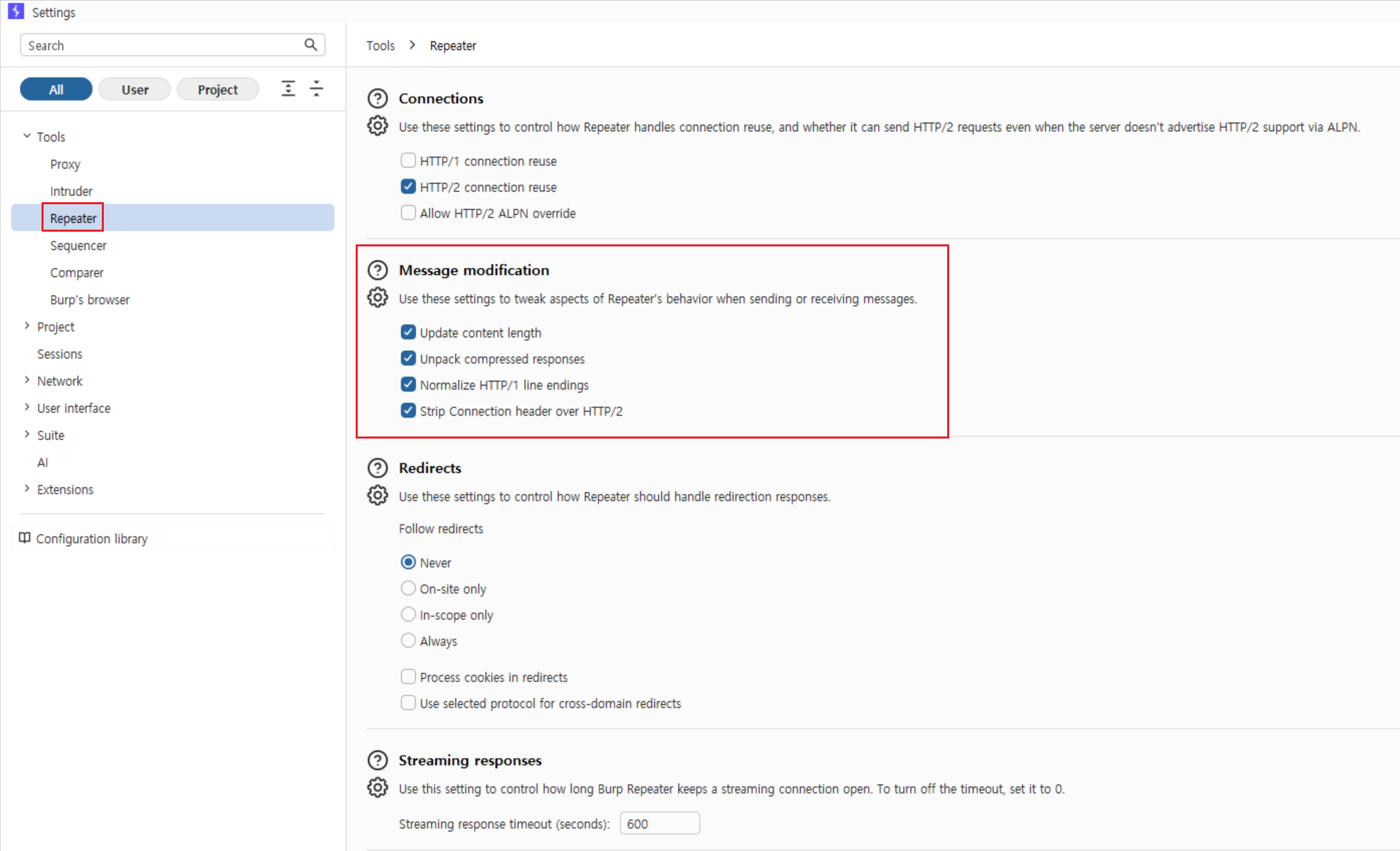Click the Redirects section gear icon
This screenshot has width=1400, height=851.
(x=377, y=495)
